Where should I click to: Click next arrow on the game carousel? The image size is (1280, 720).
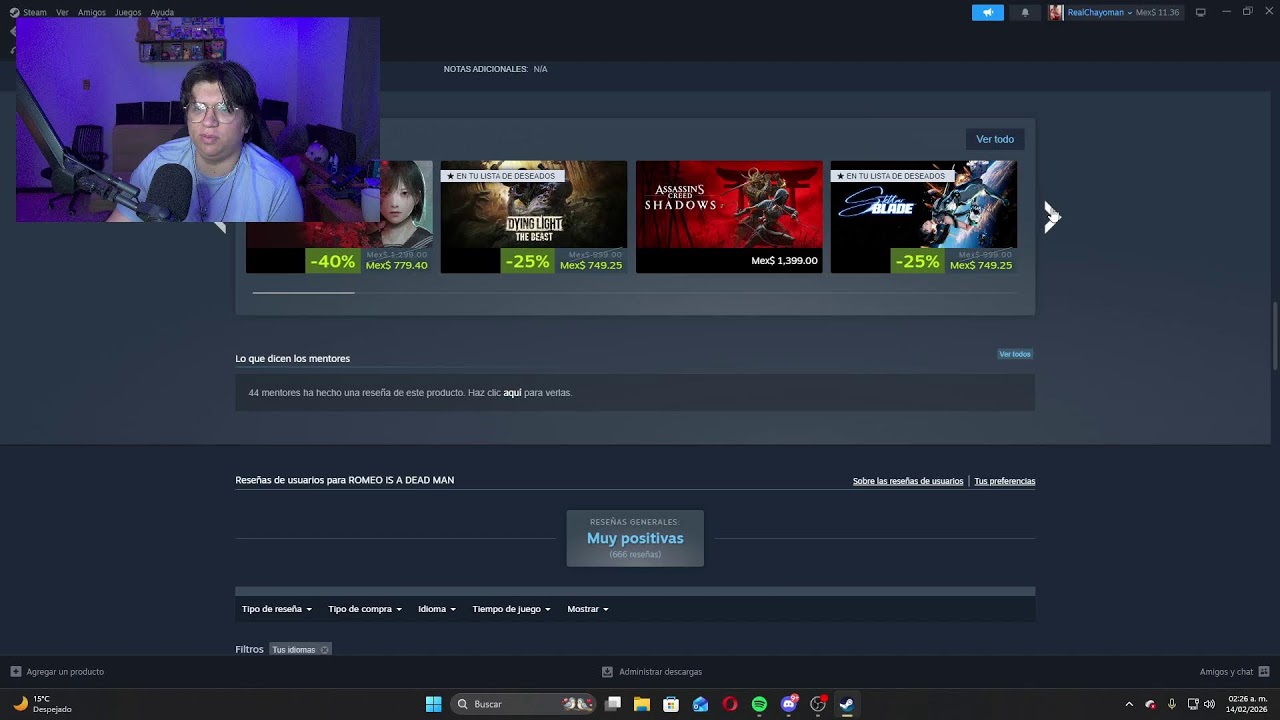click(x=1051, y=217)
